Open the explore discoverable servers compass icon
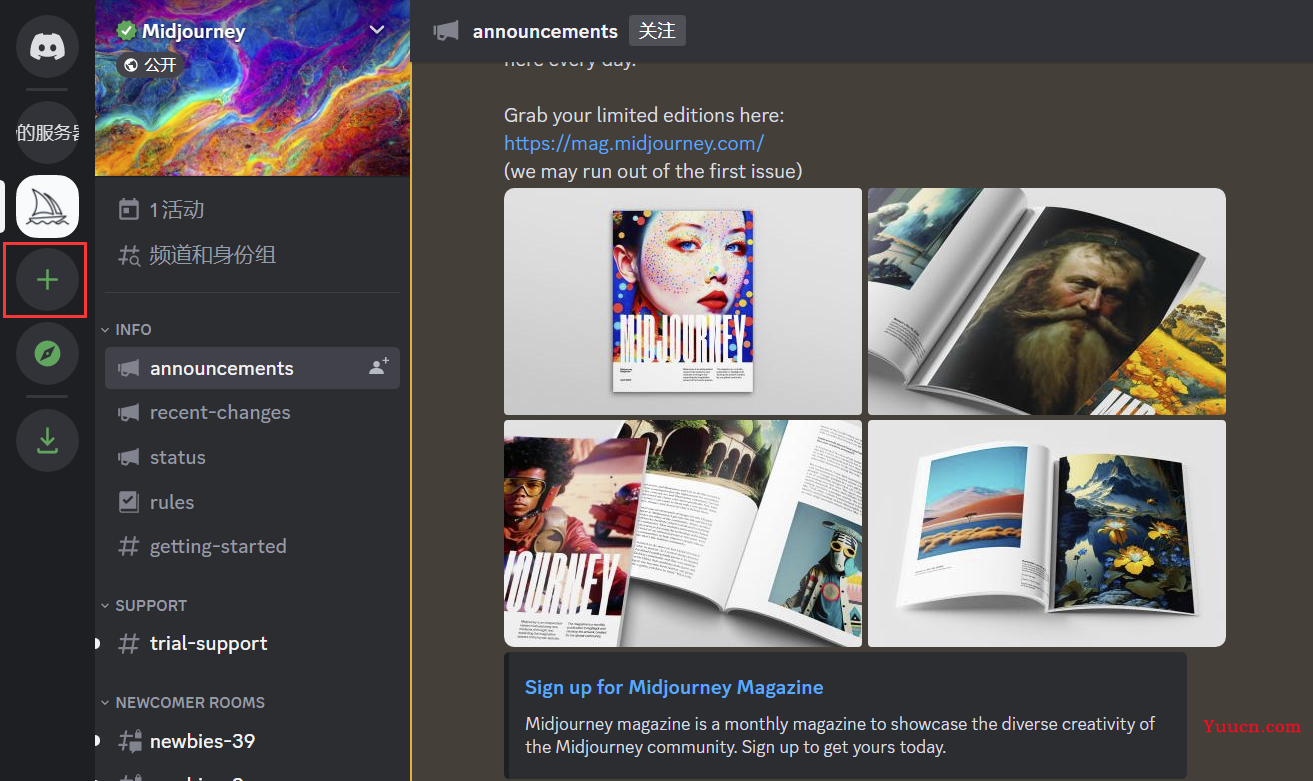The width and height of the screenshot is (1313, 781). tap(47, 353)
